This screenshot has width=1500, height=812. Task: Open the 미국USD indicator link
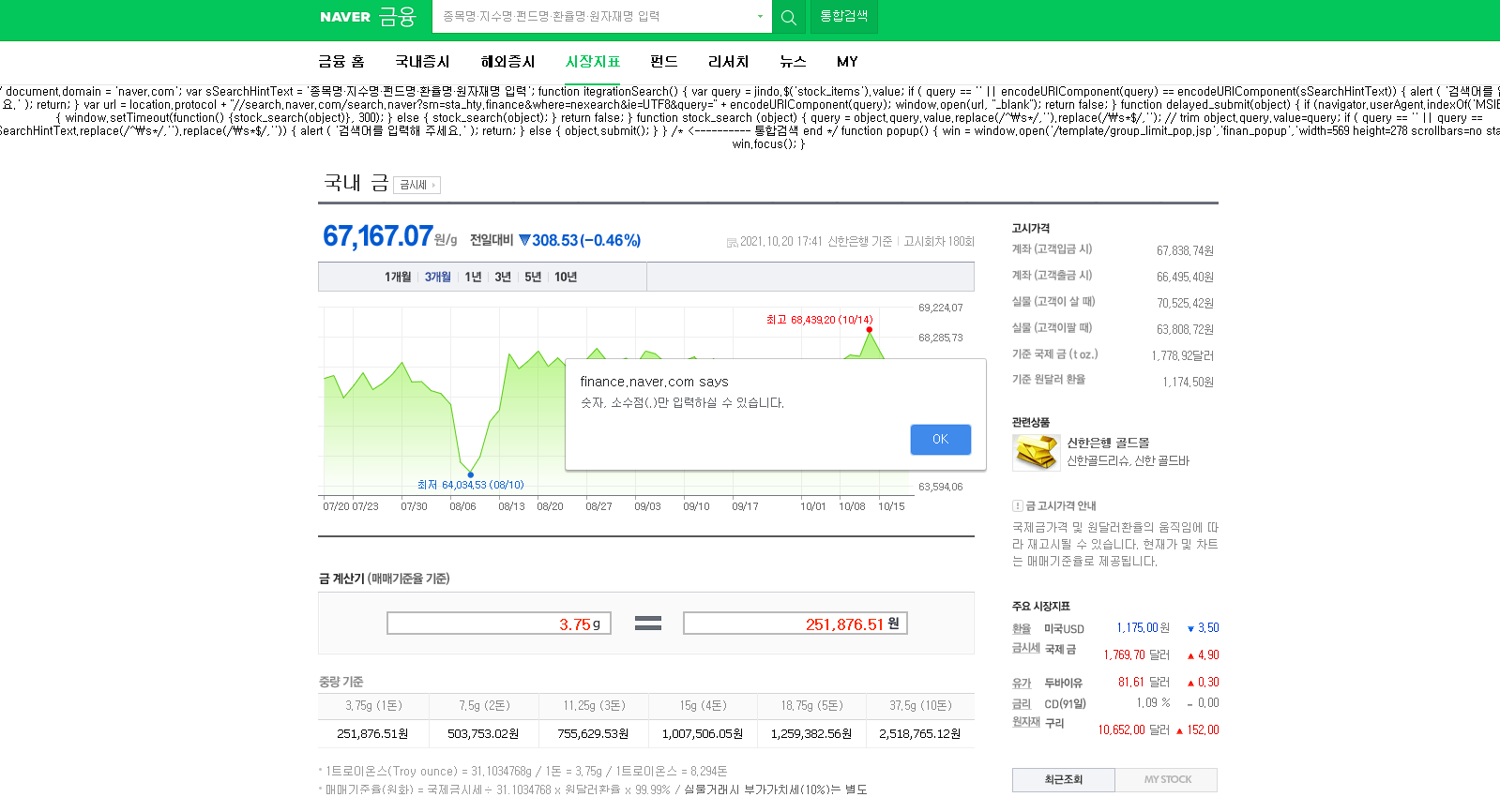click(1064, 628)
